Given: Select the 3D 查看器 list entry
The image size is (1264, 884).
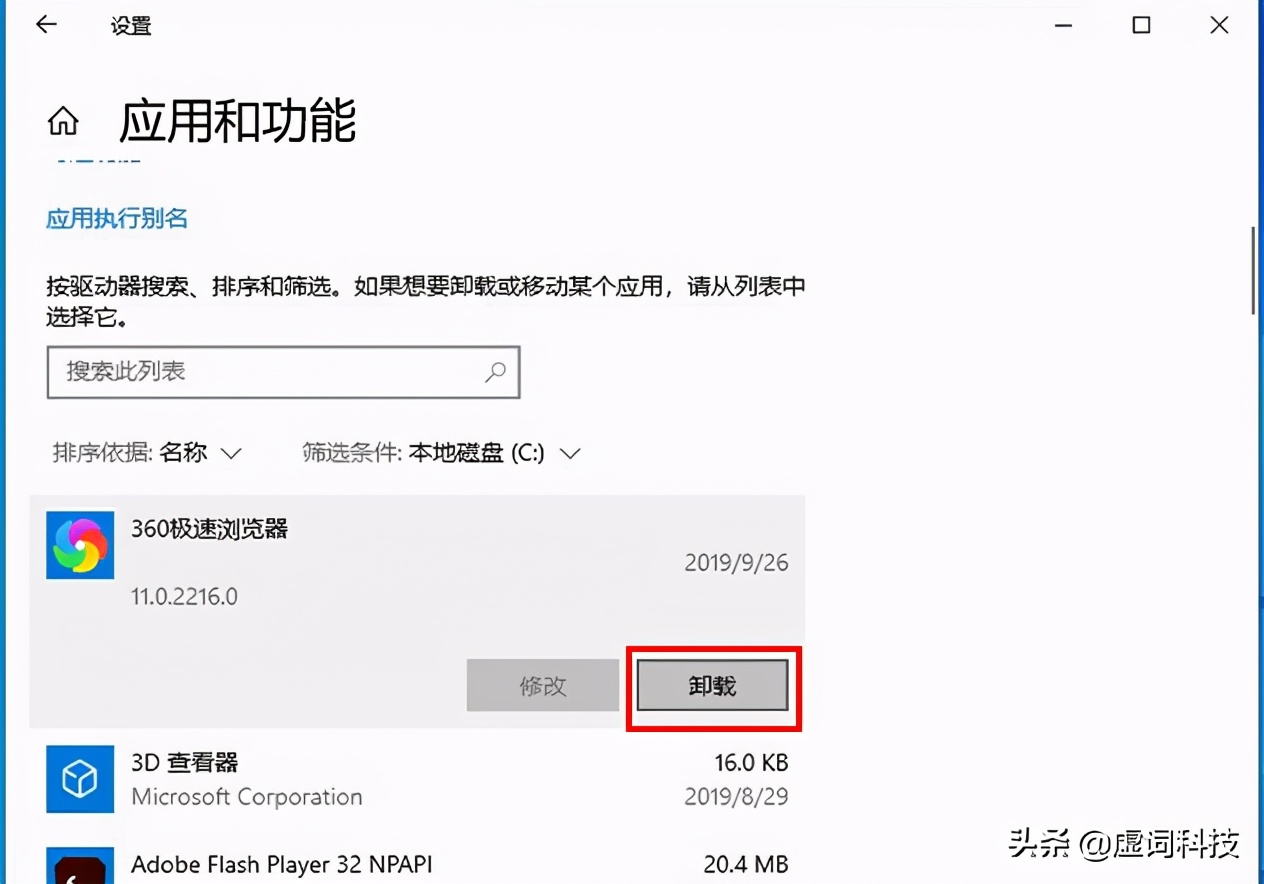Looking at the screenshot, I should coord(400,779).
